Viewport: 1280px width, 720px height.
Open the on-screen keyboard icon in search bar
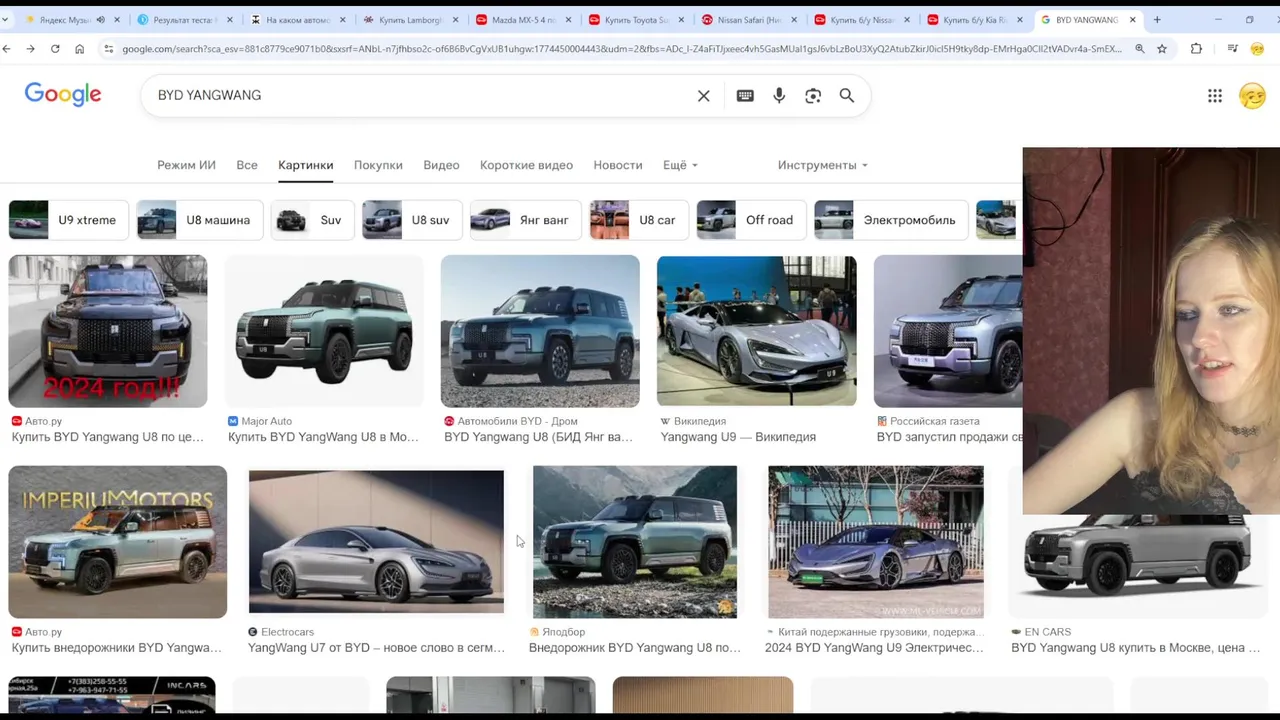pyautogui.click(x=745, y=95)
